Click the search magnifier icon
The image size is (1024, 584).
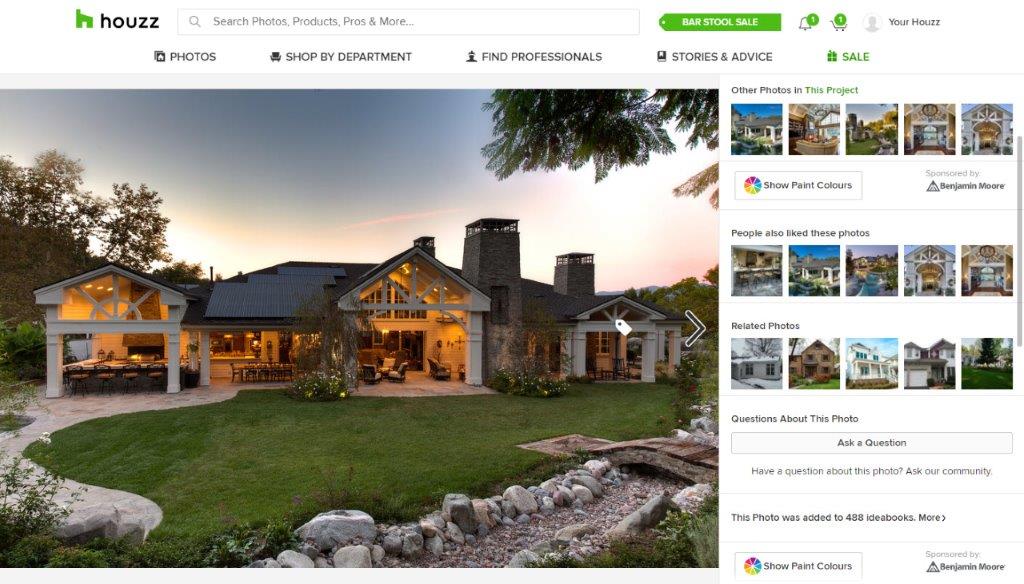(x=195, y=22)
